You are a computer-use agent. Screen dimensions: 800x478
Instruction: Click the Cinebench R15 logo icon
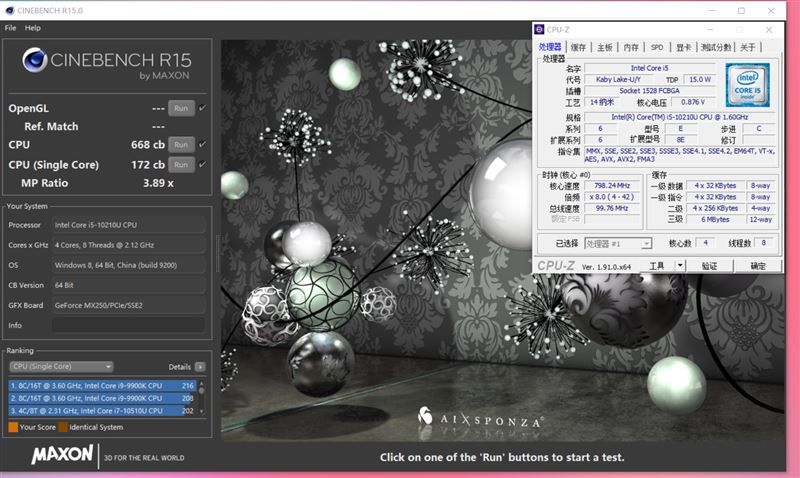[35, 60]
